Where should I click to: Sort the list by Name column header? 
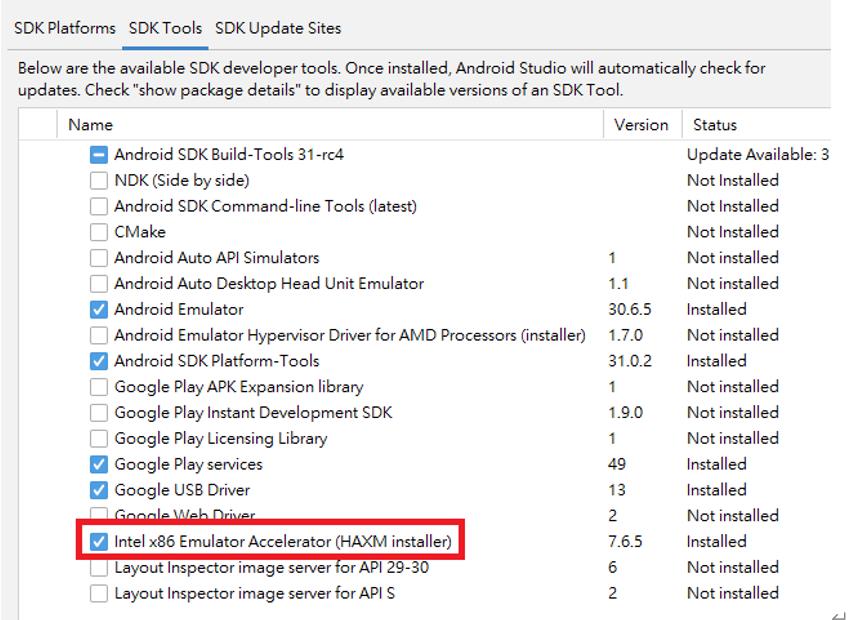pyautogui.click(x=90, y=125)
